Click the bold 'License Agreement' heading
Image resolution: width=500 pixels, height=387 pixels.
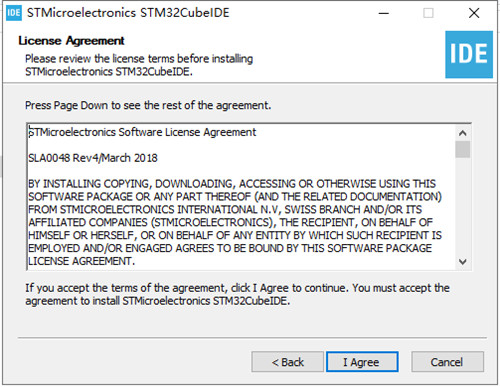tap(71, 41)
